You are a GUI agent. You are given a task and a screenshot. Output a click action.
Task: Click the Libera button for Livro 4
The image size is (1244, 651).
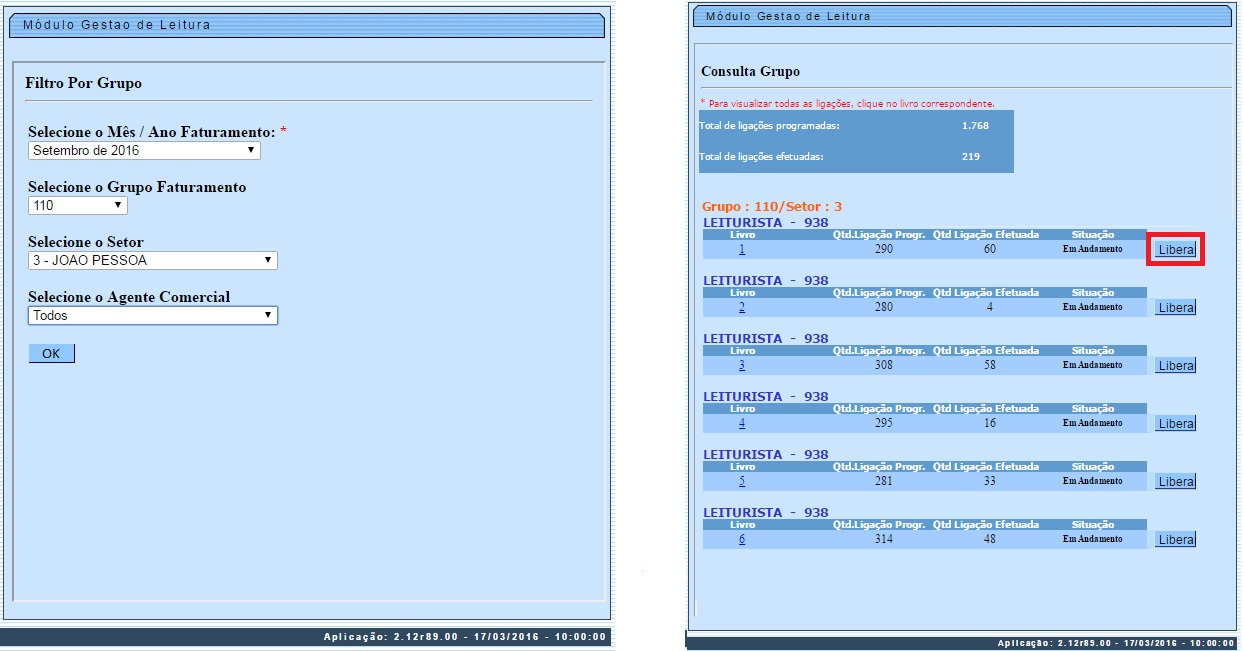click(1175, 424)
